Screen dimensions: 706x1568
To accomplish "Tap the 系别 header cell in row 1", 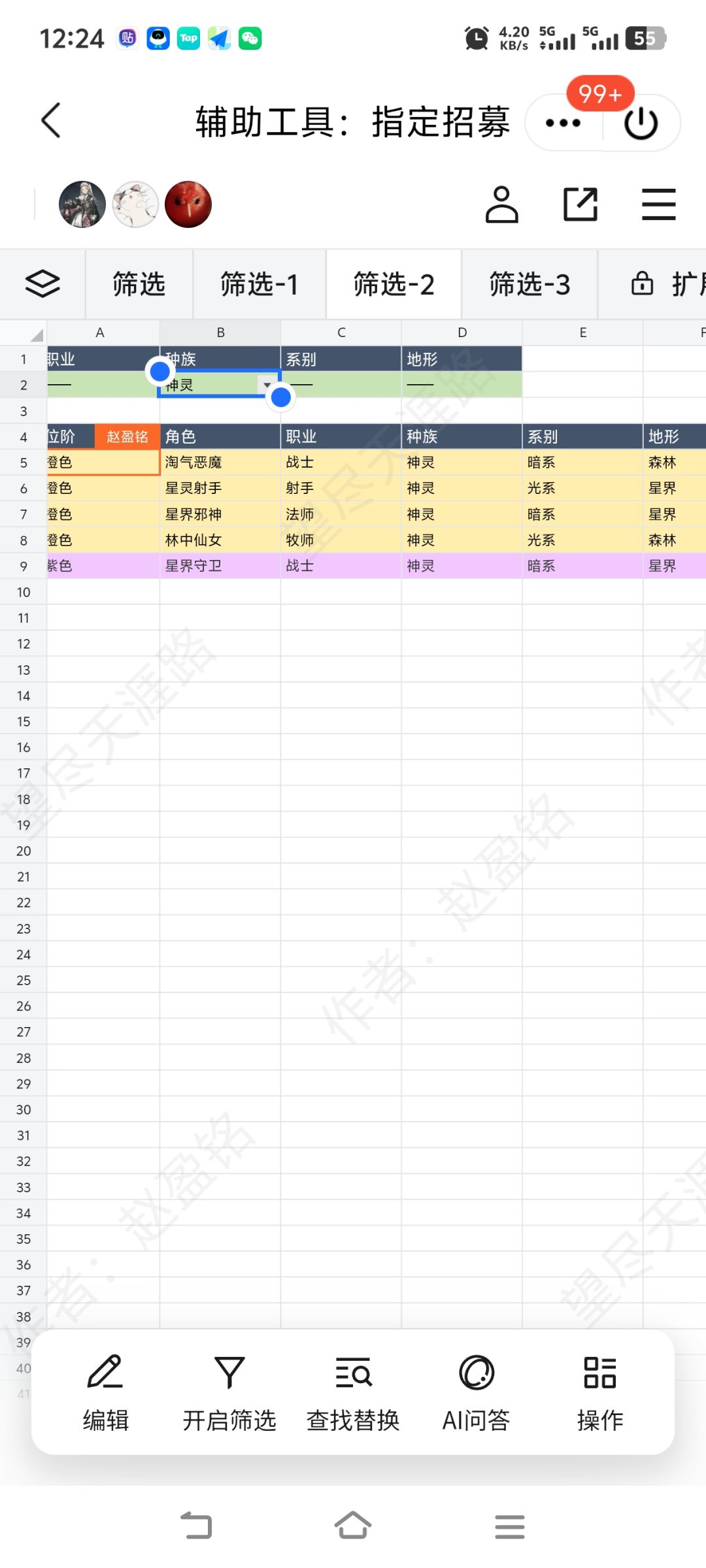I will pyautogui.click(x=341, y=359).
